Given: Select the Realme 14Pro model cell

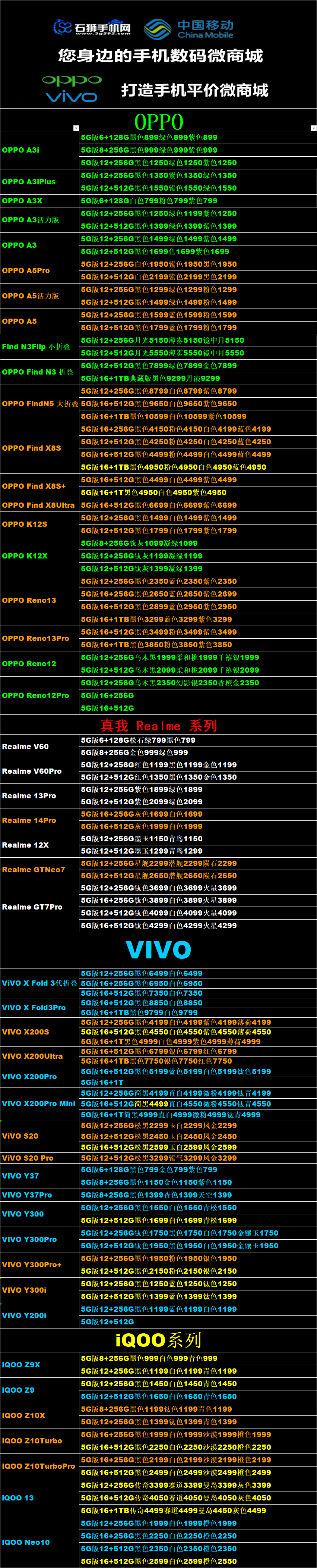Looking at the screenshot, I should click(40, 820).
